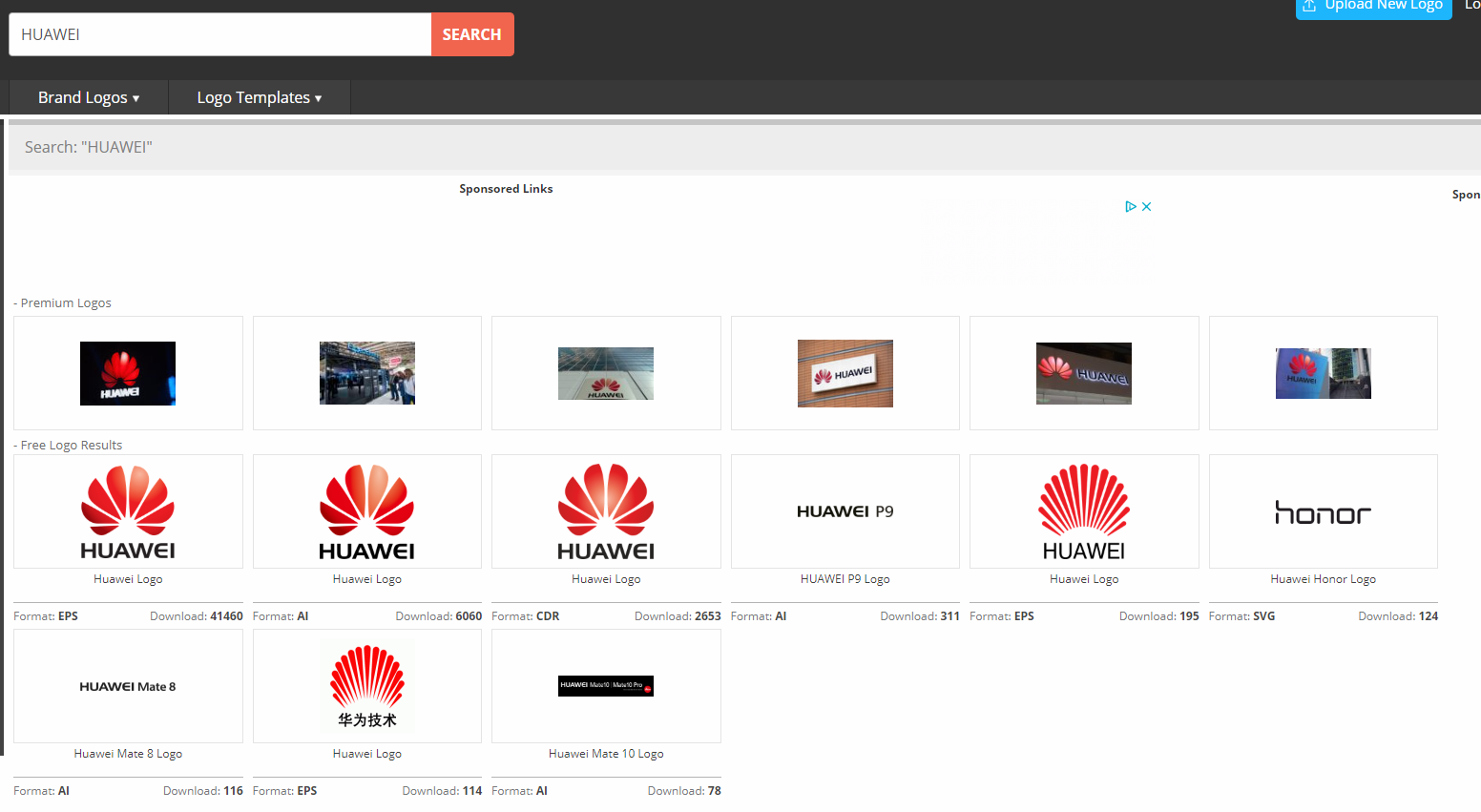Open premium photo of blue Huawei sign
Viewport: 1481px width, 812px height.
point(1324,373)
